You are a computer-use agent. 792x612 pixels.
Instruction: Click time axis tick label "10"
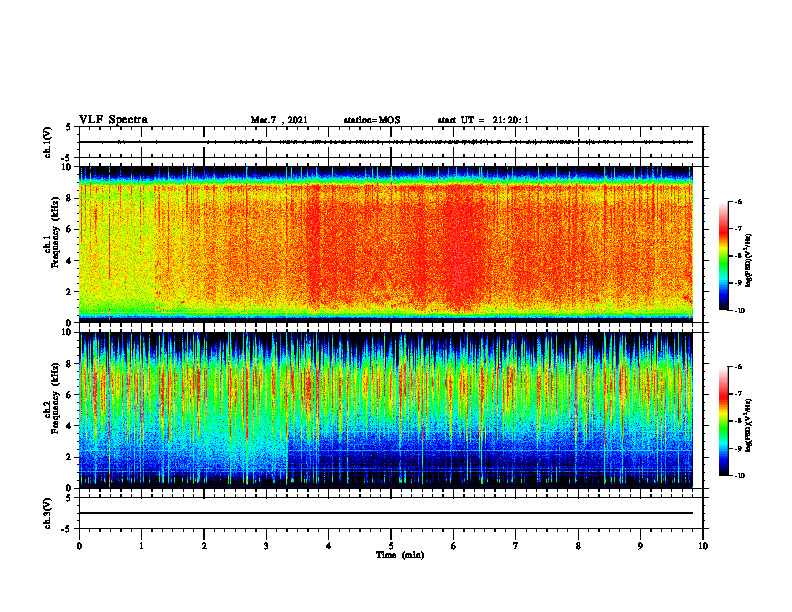(x=703, y=546)
